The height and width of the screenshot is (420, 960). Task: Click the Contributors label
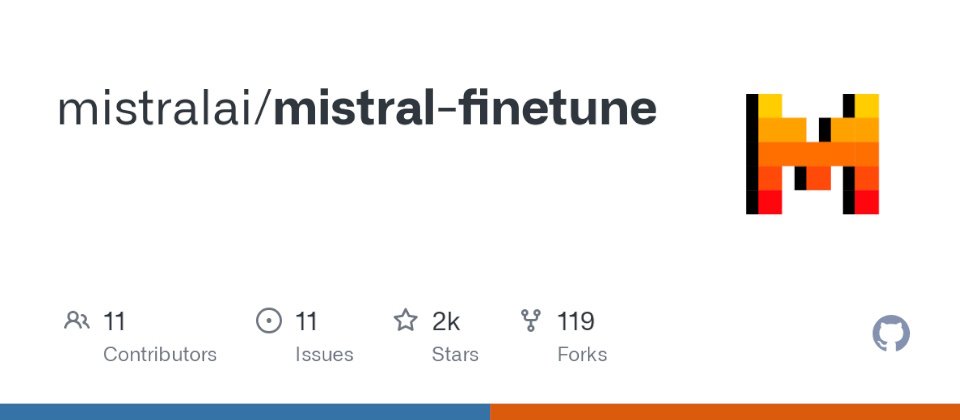(x=160, y=354)
